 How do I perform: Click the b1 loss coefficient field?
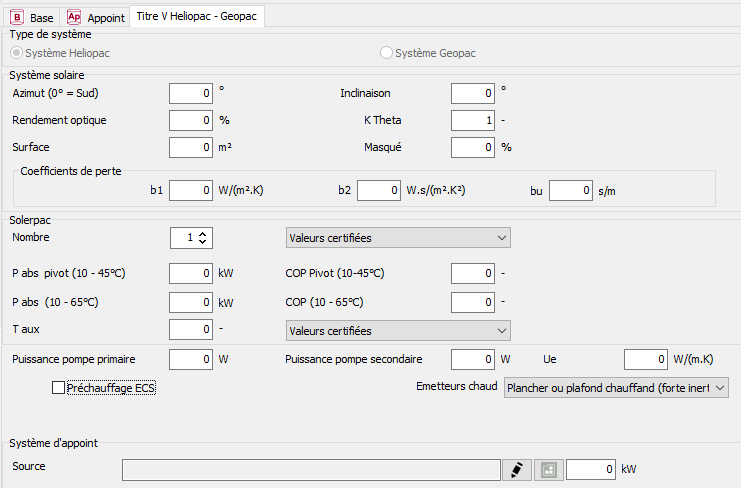point(191,189)
